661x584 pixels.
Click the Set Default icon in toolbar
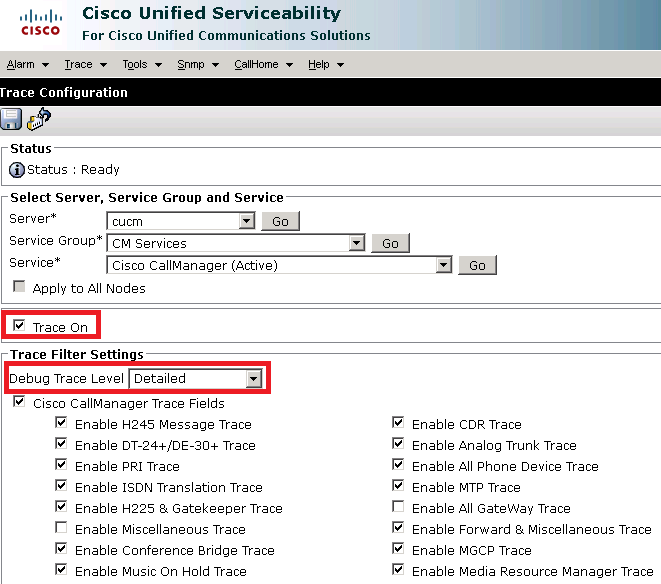click(x=39, y=119)
